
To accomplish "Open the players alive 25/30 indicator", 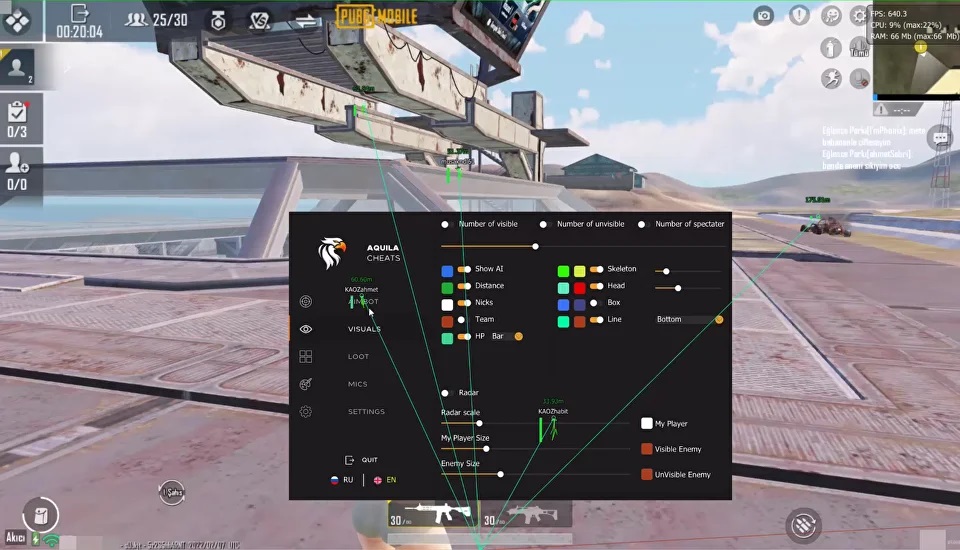I will 157,20.
